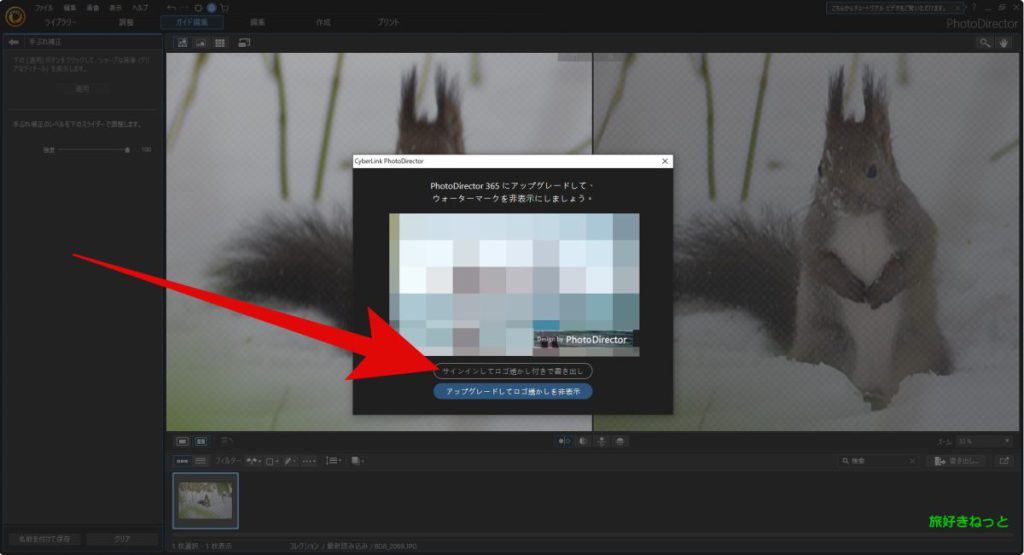Switch filmstrip to list view

[200, 461]
